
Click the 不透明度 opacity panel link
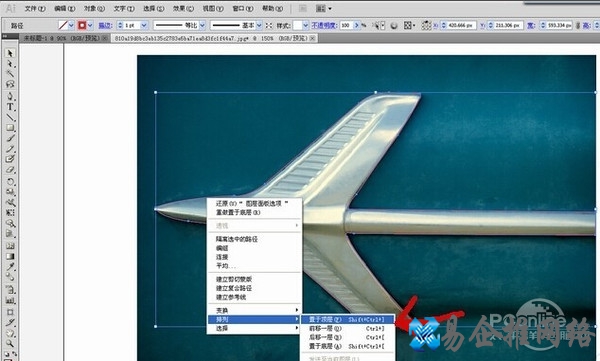pos(324,26)
